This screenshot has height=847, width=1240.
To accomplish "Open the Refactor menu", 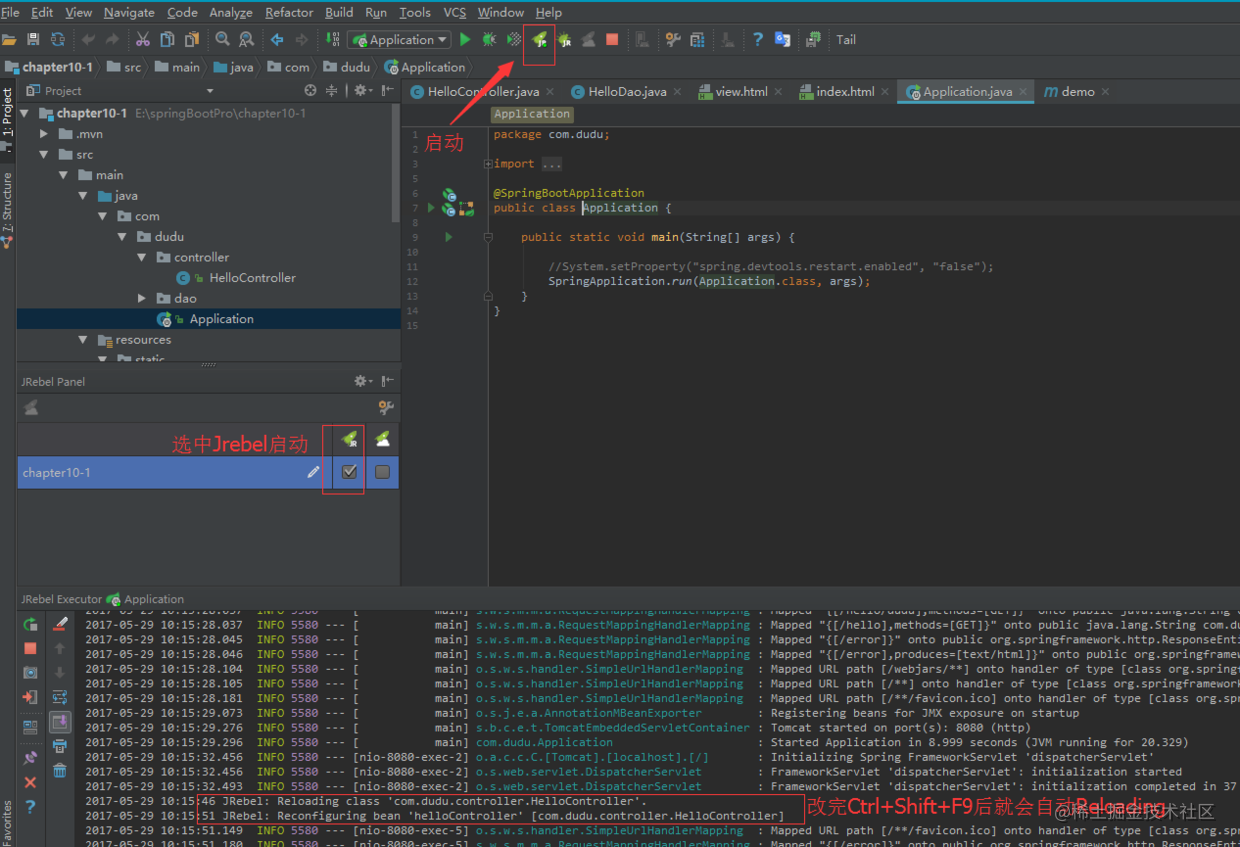I will pyautogui.click(x=289, y=12).
